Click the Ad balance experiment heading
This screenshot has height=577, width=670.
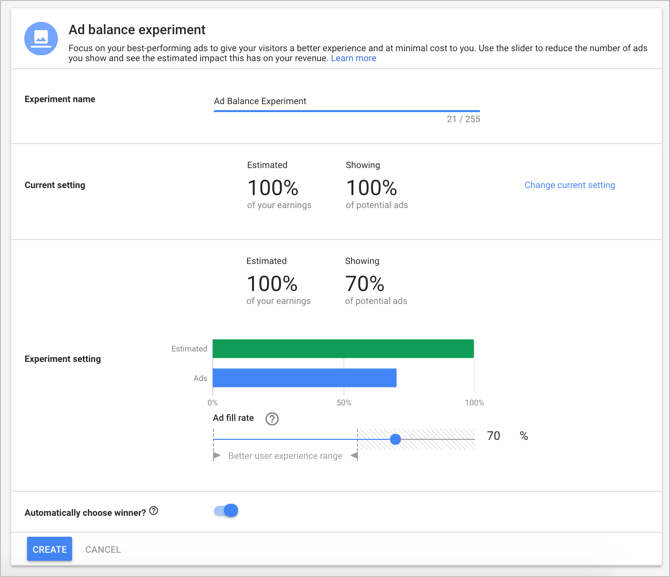pos(137,30)
